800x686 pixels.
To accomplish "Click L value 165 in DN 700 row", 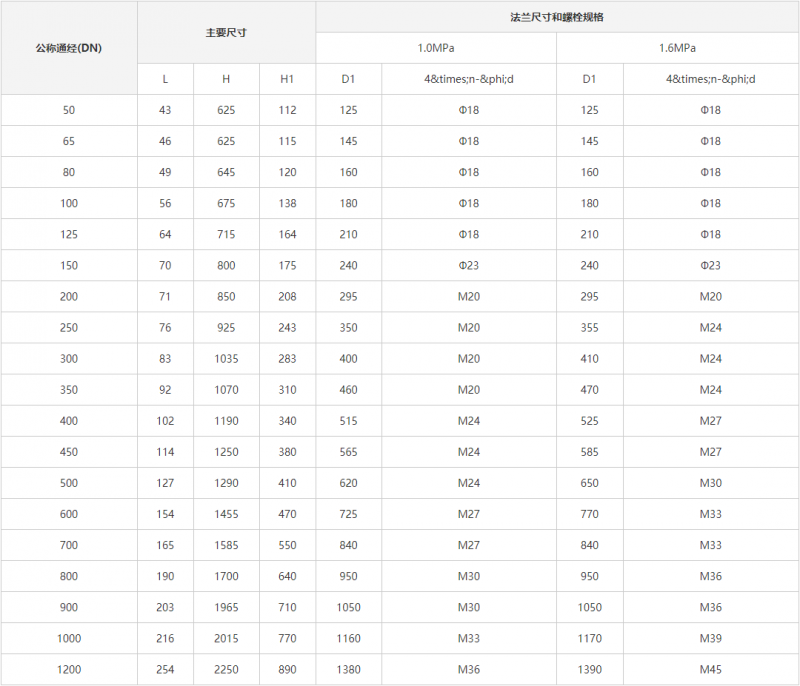I will pyautogui.click(x=165, y=546).
